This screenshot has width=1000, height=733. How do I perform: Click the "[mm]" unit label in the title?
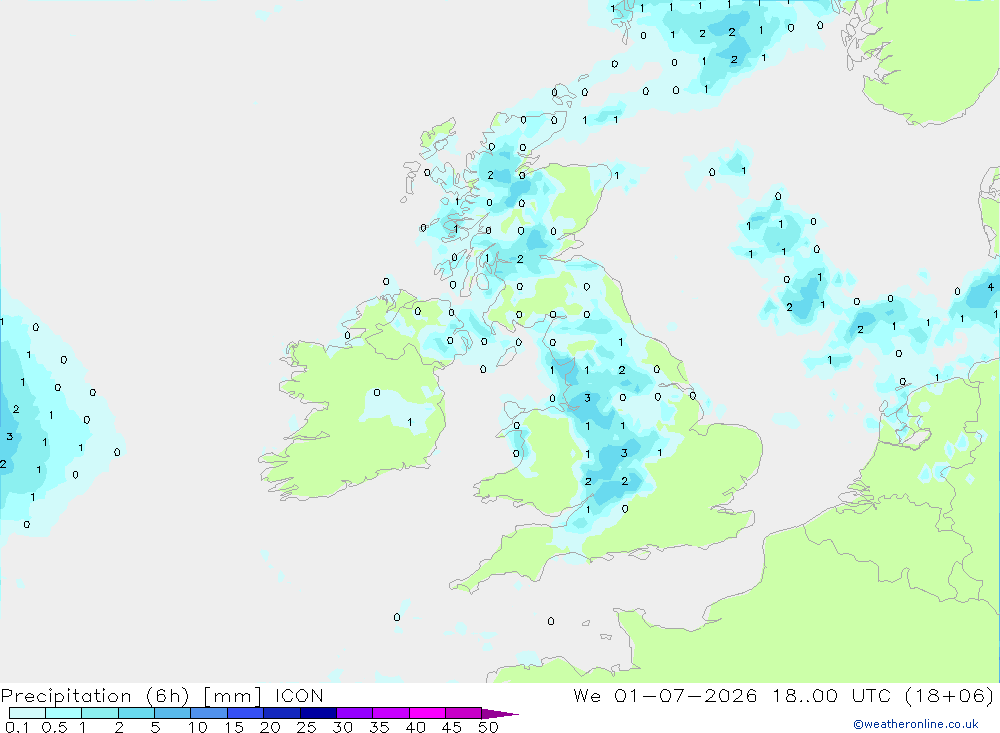(232, 696)
